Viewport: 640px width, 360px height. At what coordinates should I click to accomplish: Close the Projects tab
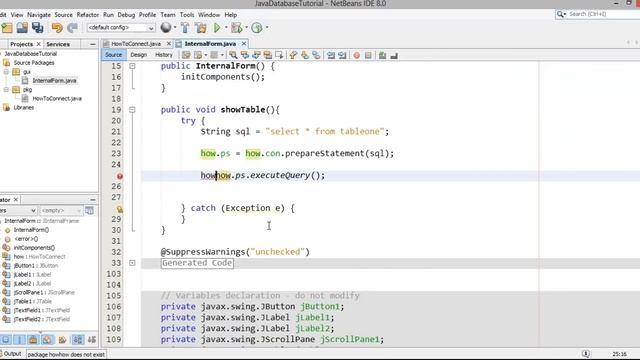click(x=39, y=44)
